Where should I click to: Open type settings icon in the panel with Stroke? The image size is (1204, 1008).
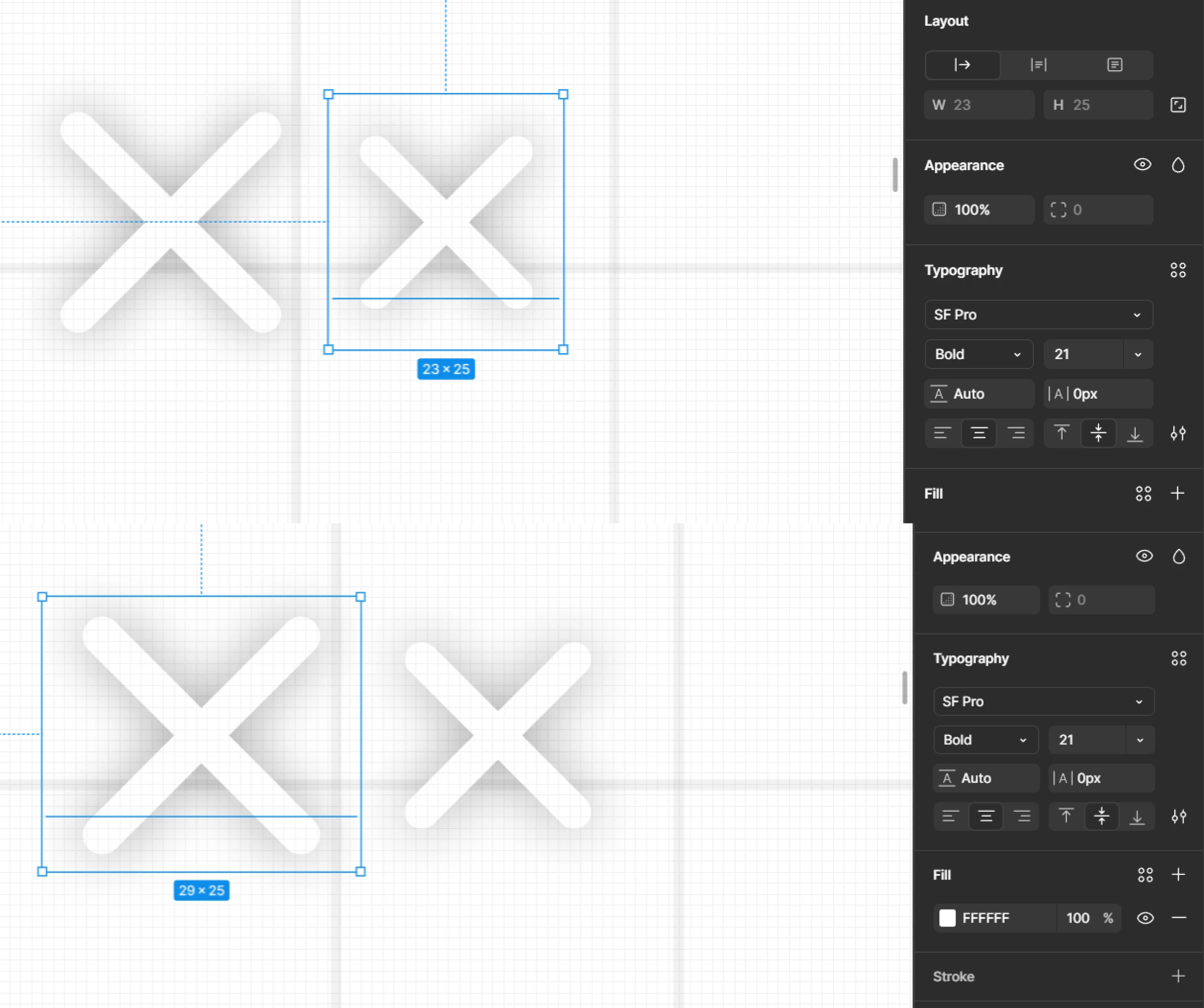click(1178, 817)
